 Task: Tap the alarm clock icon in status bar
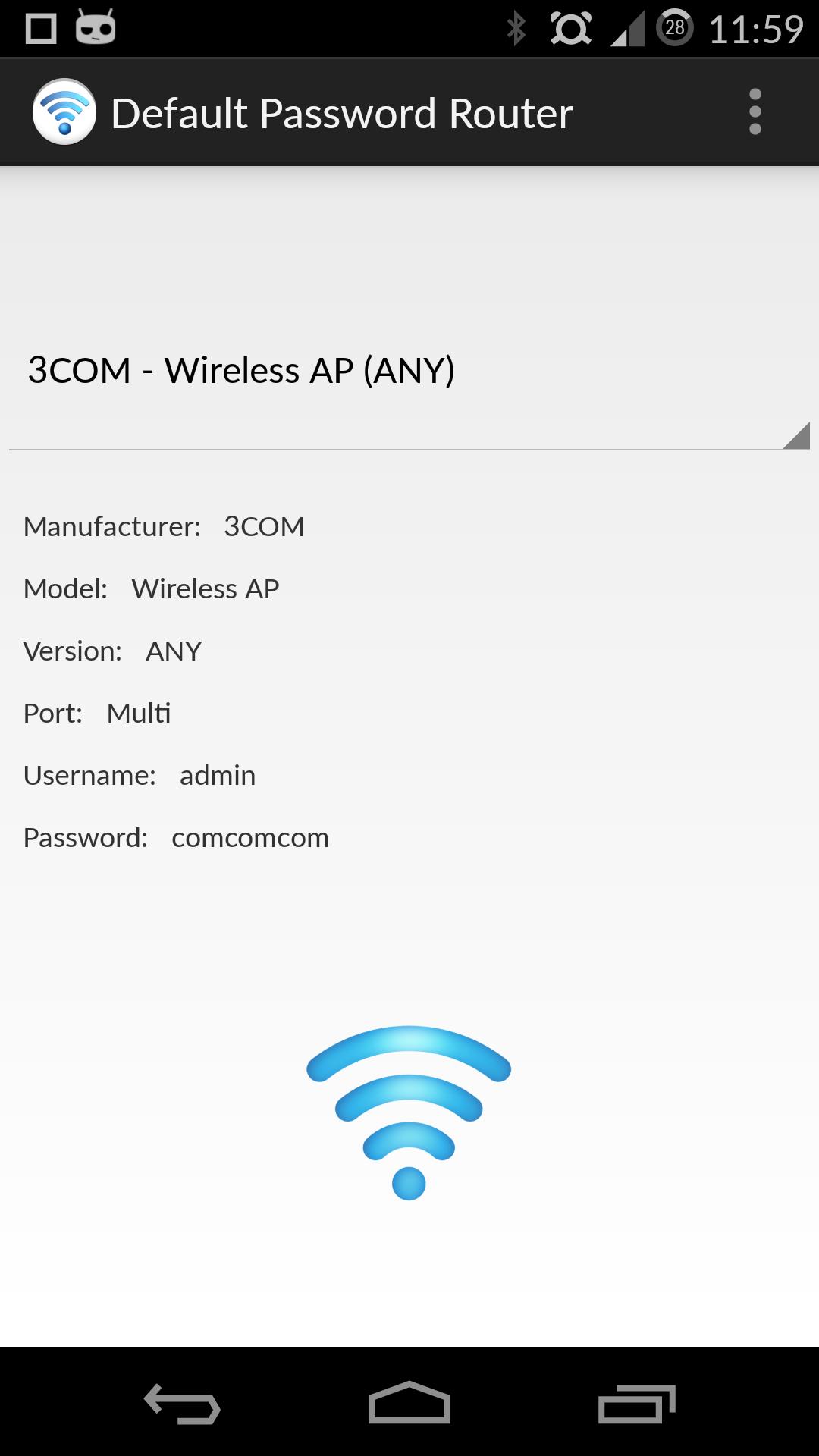pyautogui.click(x=570, y=28)
